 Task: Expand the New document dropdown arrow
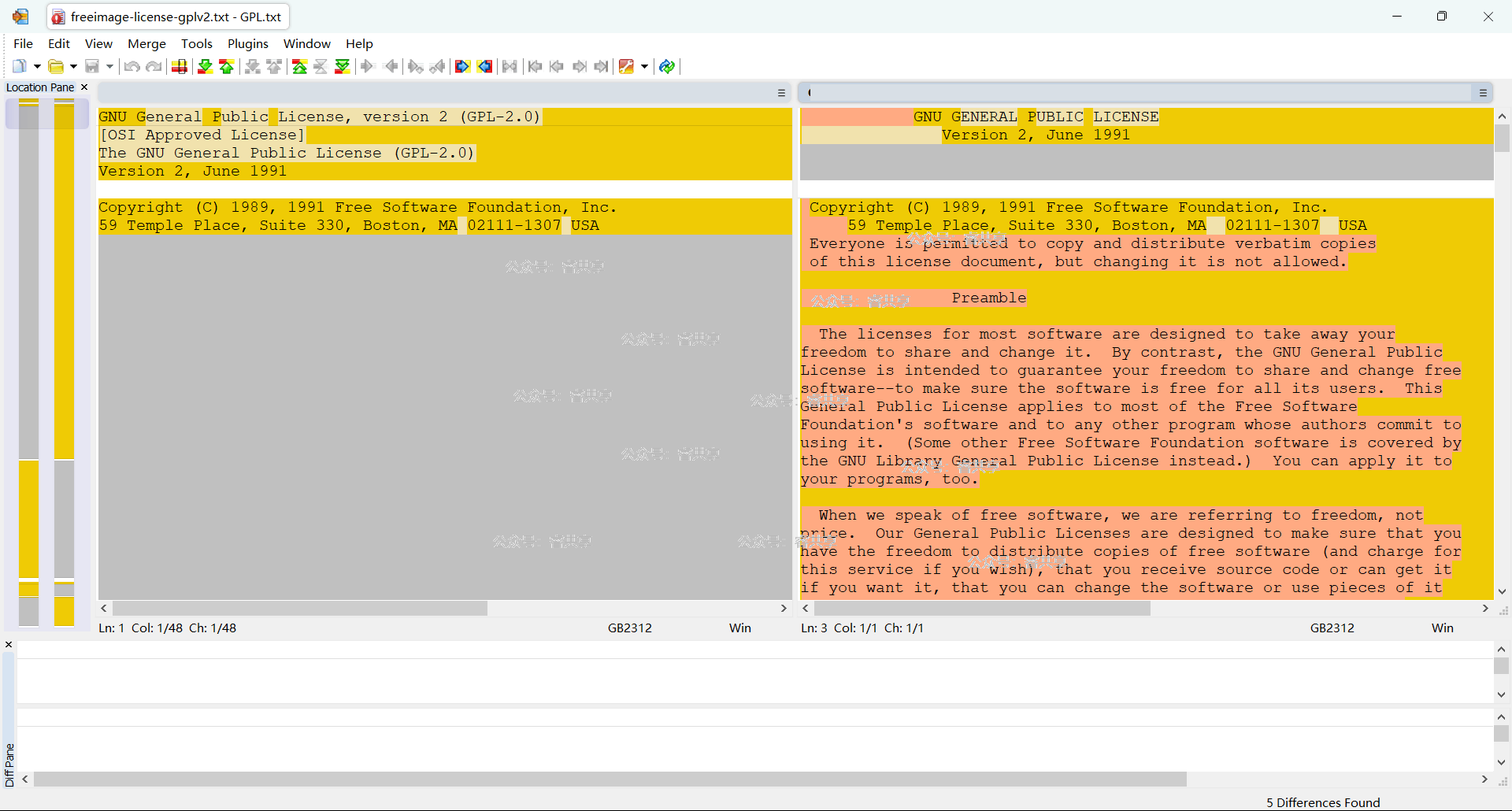click(x=37, y=66)
